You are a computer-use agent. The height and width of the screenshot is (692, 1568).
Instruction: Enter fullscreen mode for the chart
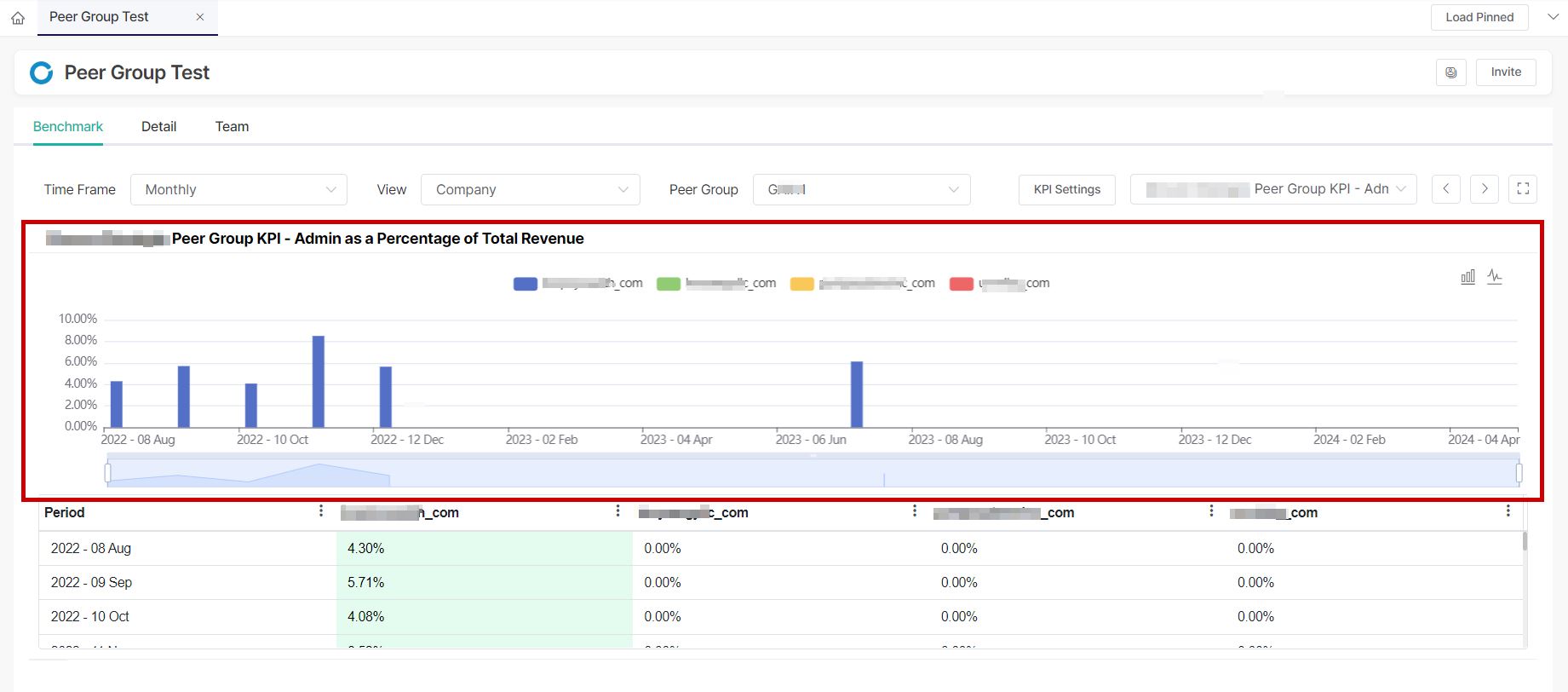1523,189
